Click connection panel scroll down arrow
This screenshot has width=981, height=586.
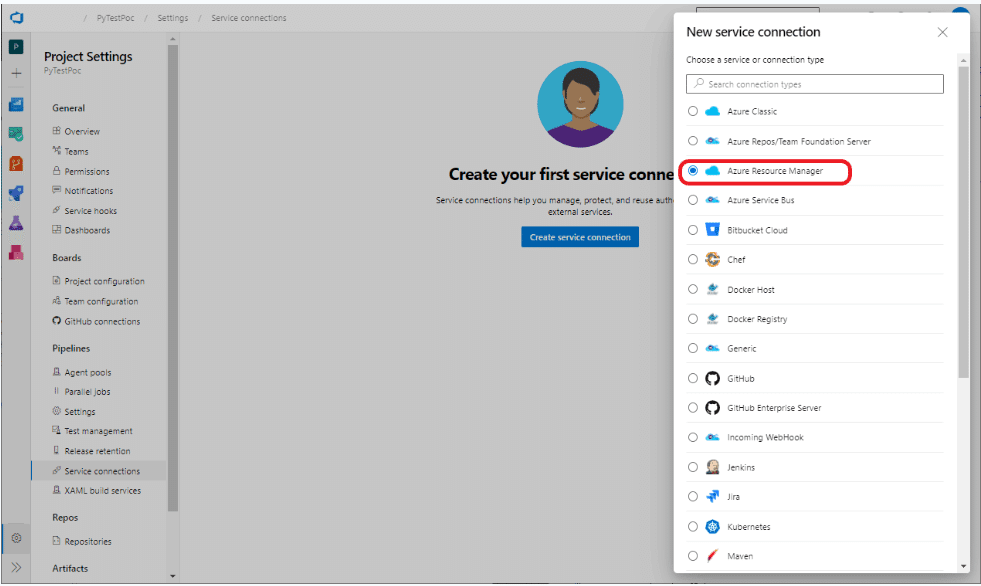[x=963, y=566]
